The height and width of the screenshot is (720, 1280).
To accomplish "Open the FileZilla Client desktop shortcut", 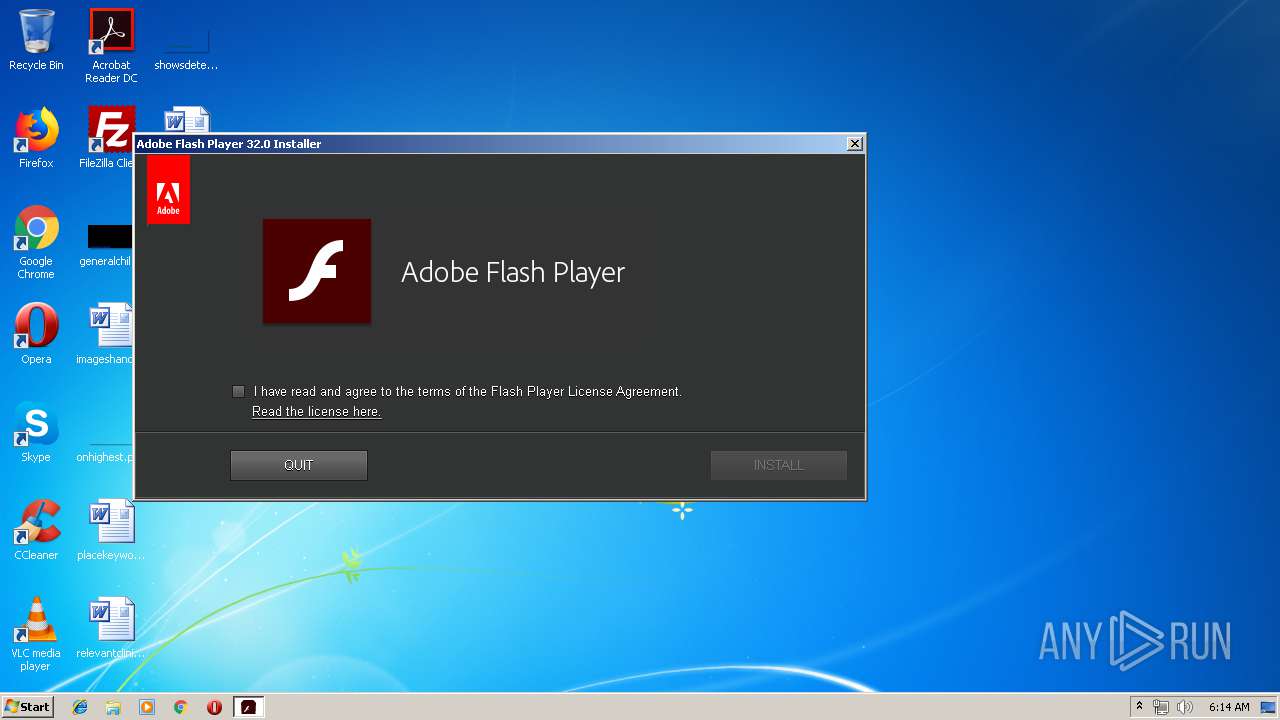I will pos(108,138).
